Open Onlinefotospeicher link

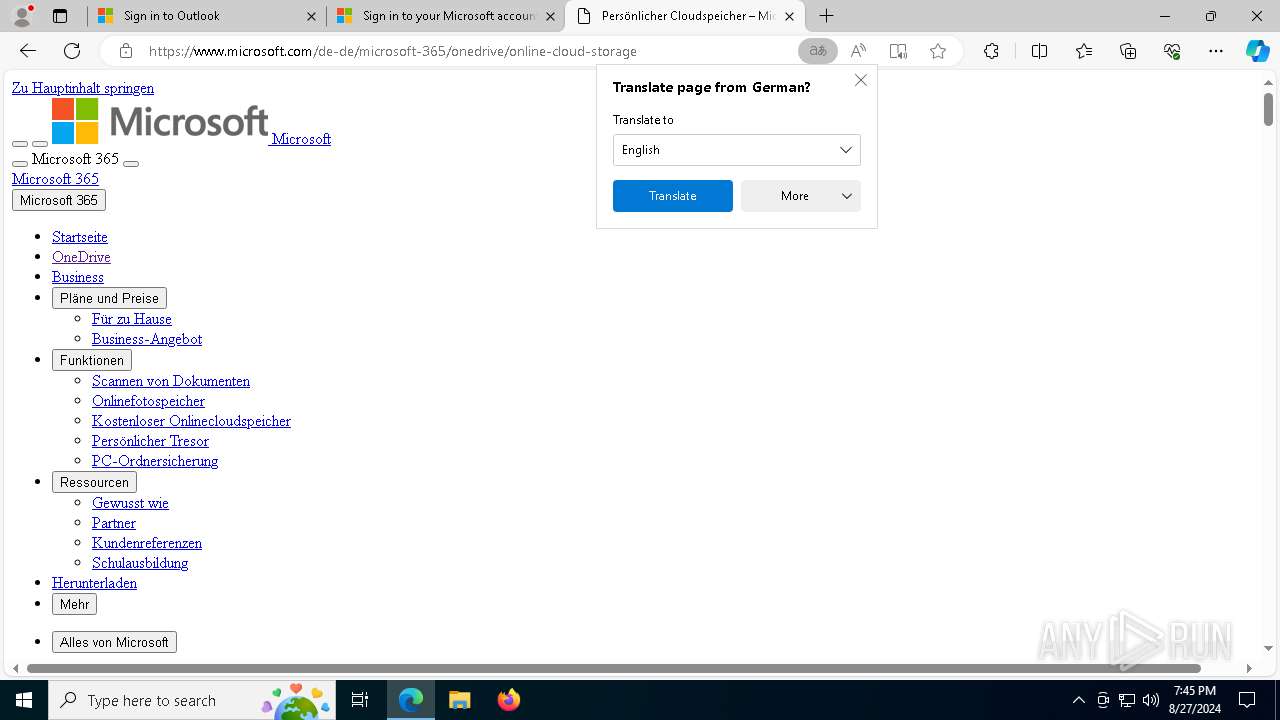pyautogui.click(x=148, y=401)
